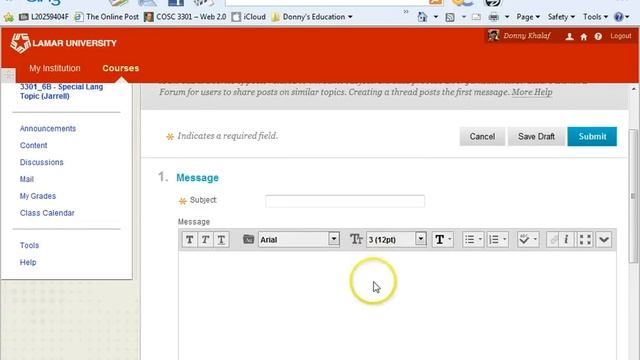Click the Read Mail envelope icon
This screenshot has width=640, height=360.
[476, 17]
